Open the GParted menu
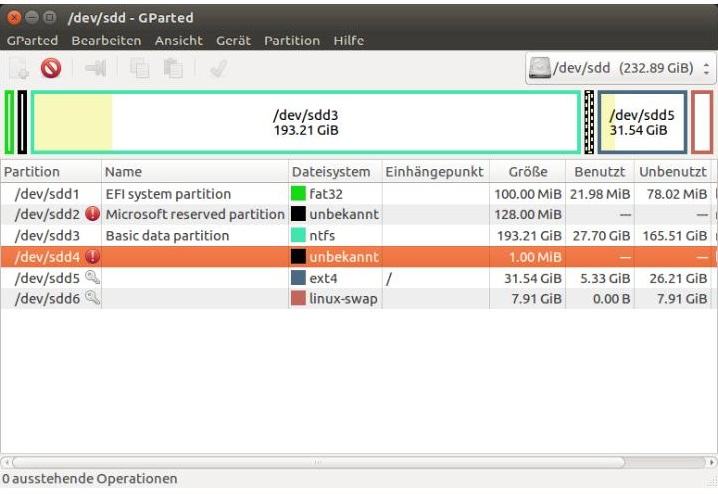Viewport: 718px width, 494px height. 32,41
